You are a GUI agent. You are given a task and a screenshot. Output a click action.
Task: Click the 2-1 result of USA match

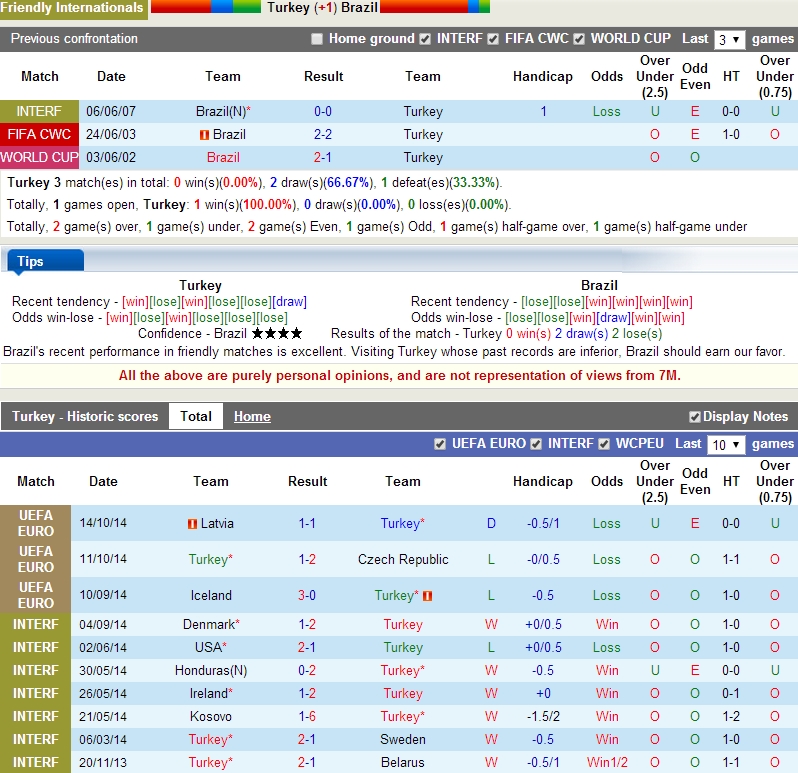[x=307, y=647]
